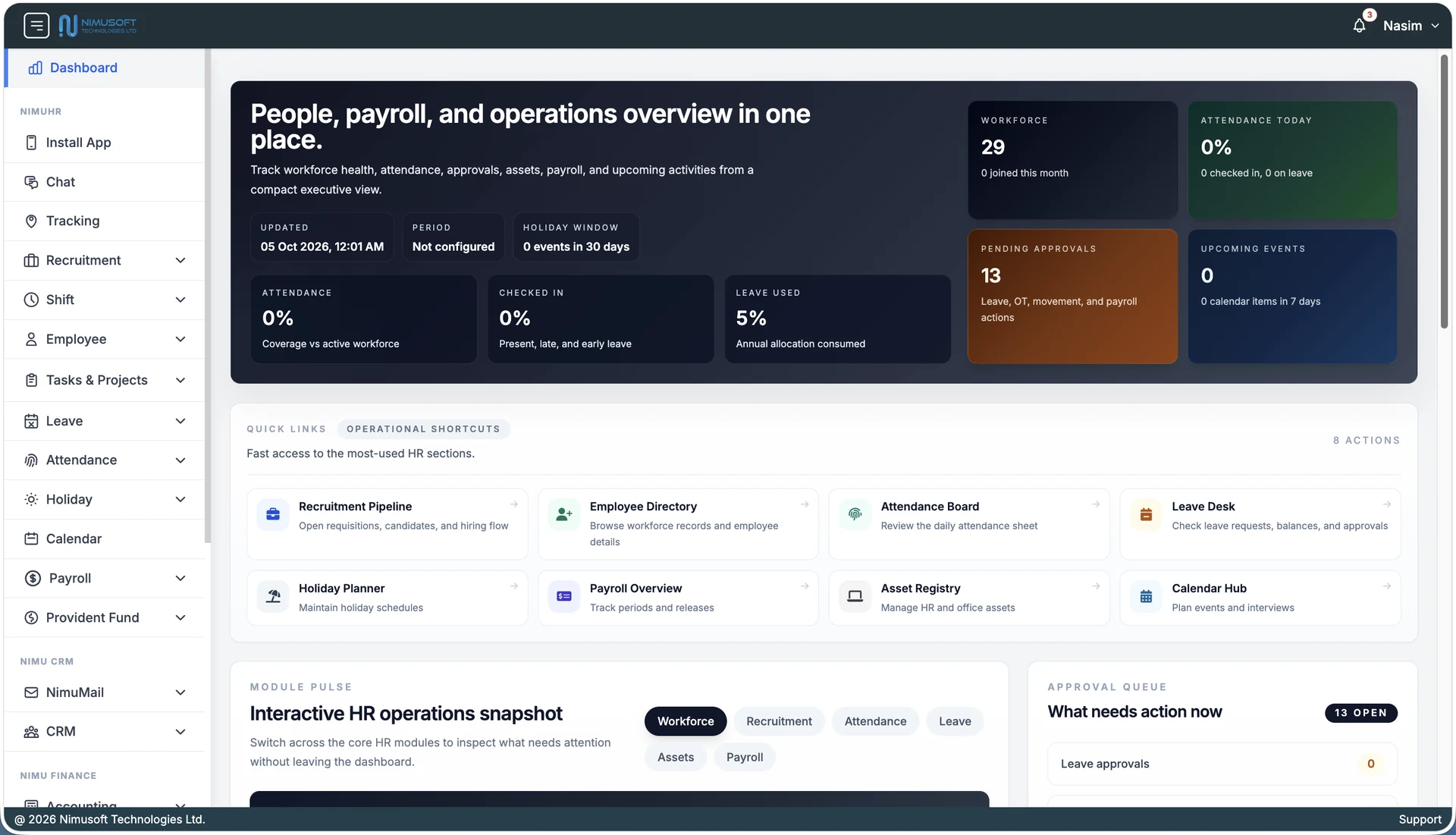Click the Employee Directory person icon

click(x=563, y=514)
